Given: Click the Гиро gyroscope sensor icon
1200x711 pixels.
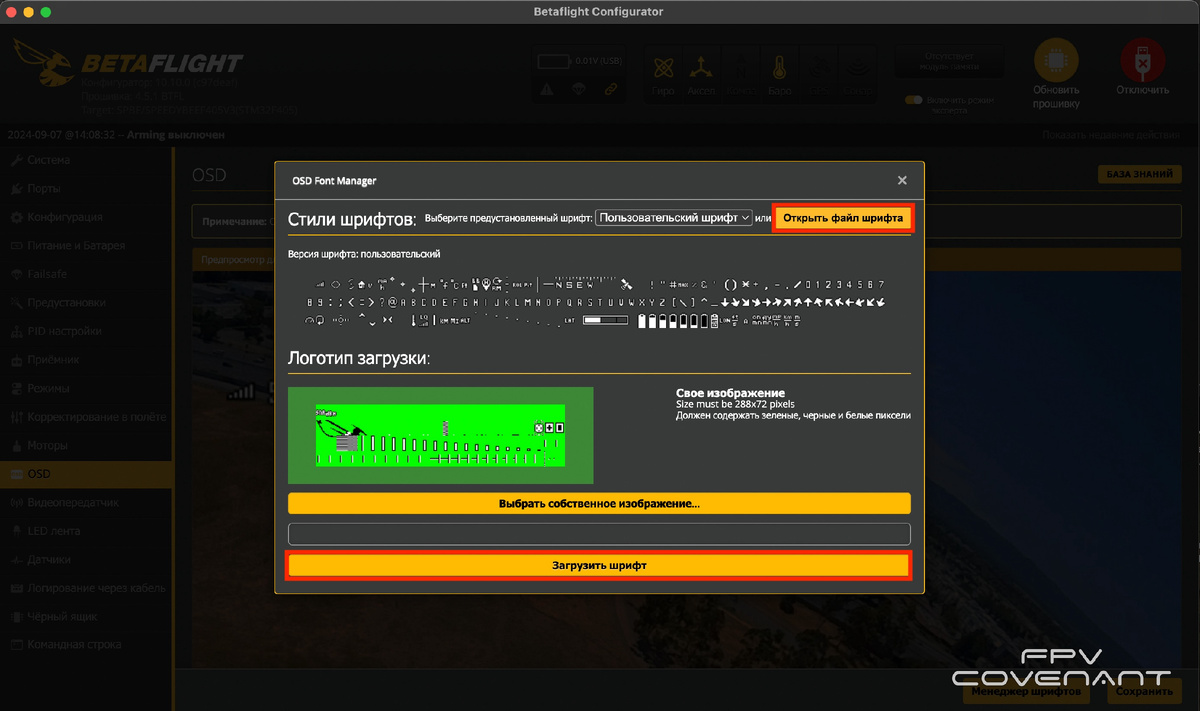Looking at the screenshot, I should coord(664,74).
